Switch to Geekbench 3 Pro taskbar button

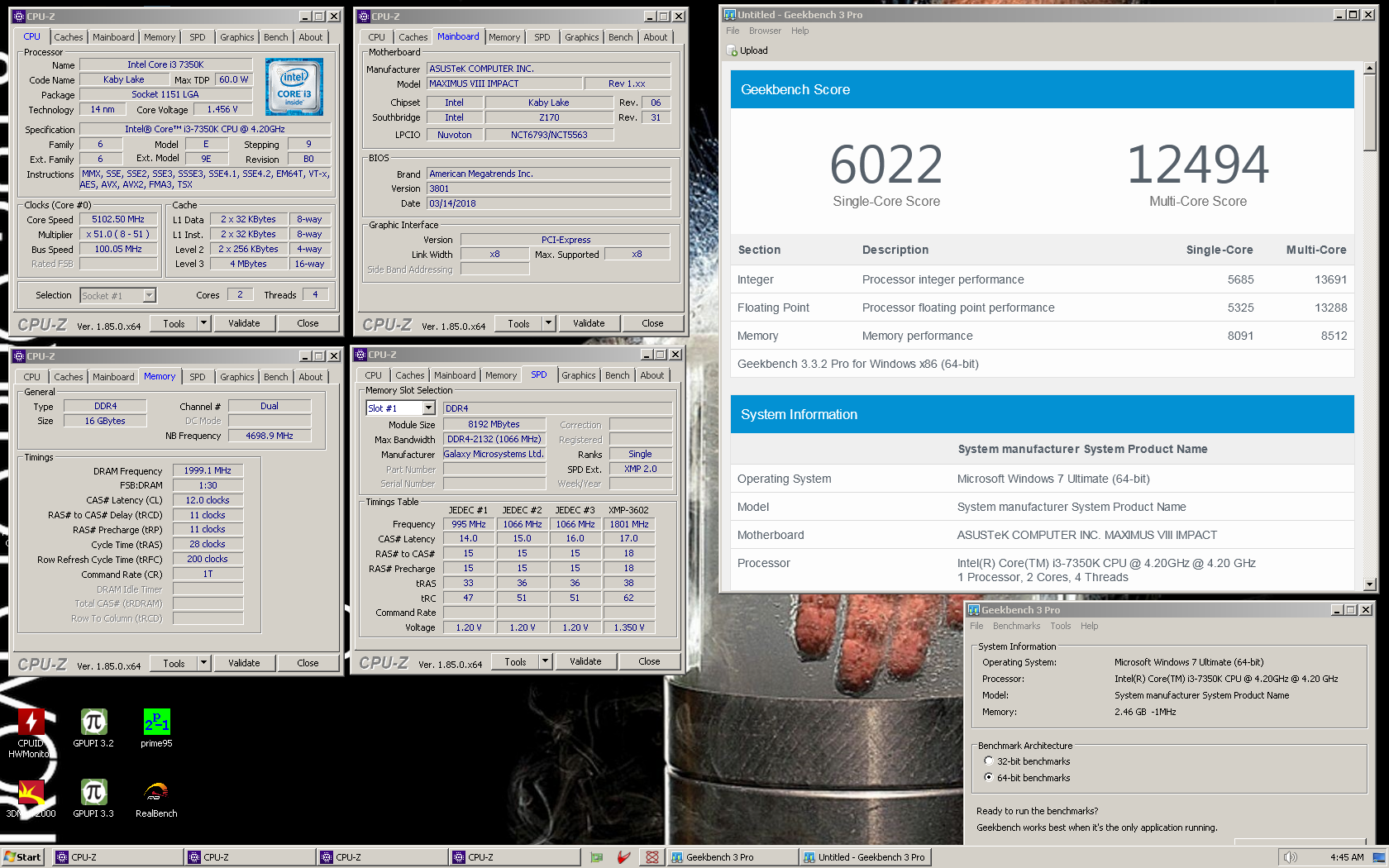[732, 857]
